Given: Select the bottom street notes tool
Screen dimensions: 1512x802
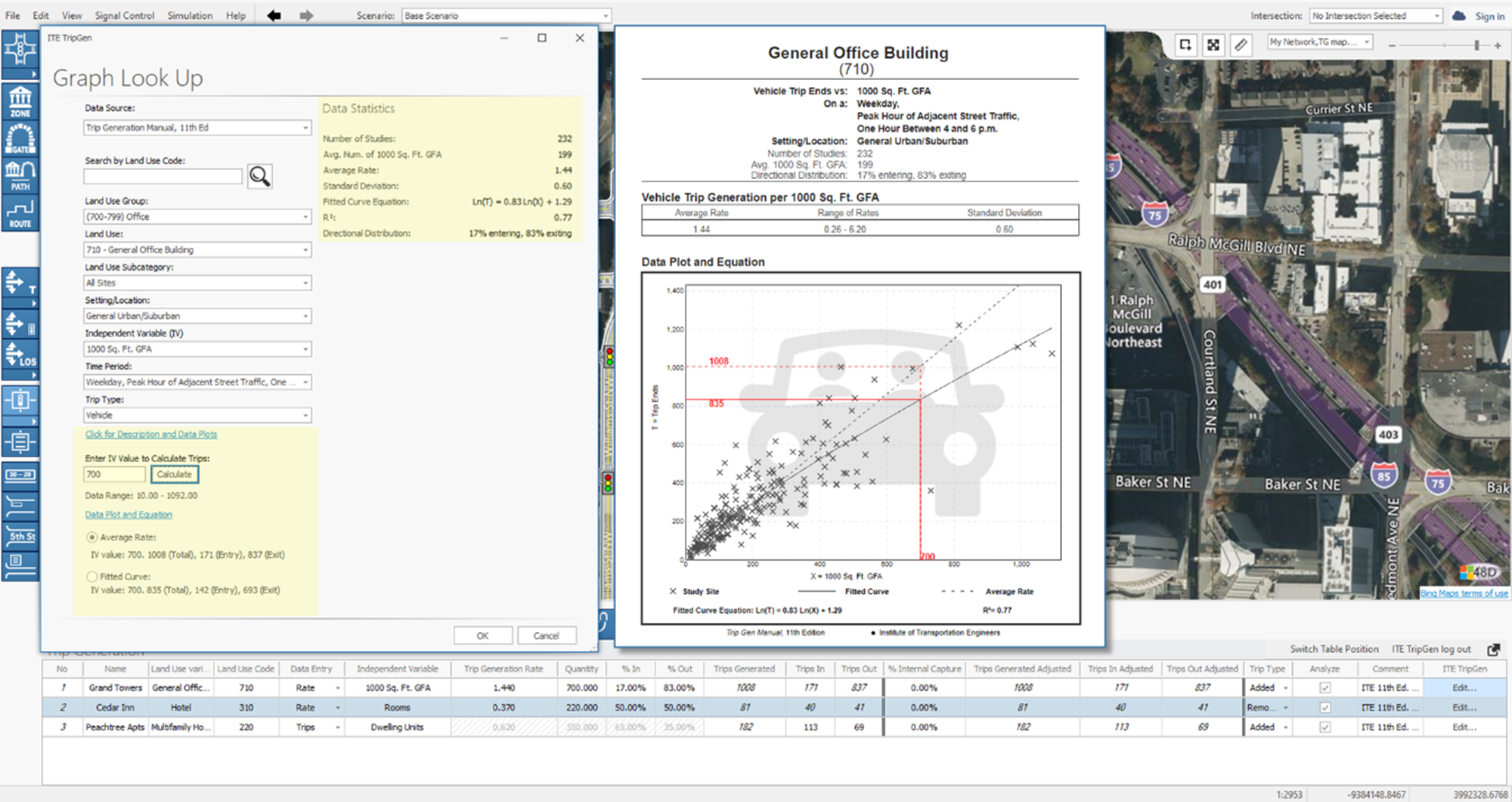Looking at the screenshot, I should tap(20, 565).
